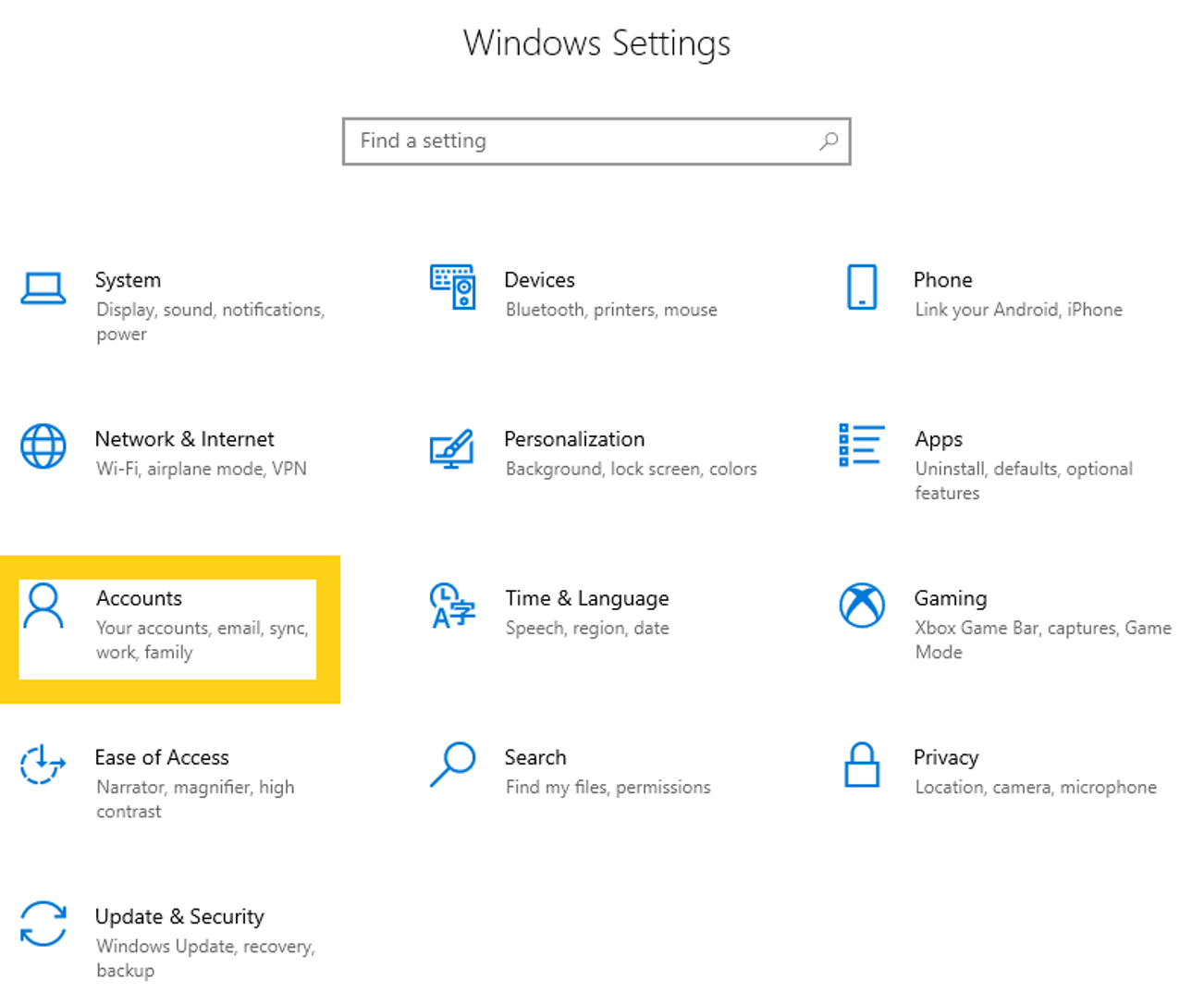Open the Gaming title
The width and height of the screenshot is (1204, 1004).
[951, 599]
